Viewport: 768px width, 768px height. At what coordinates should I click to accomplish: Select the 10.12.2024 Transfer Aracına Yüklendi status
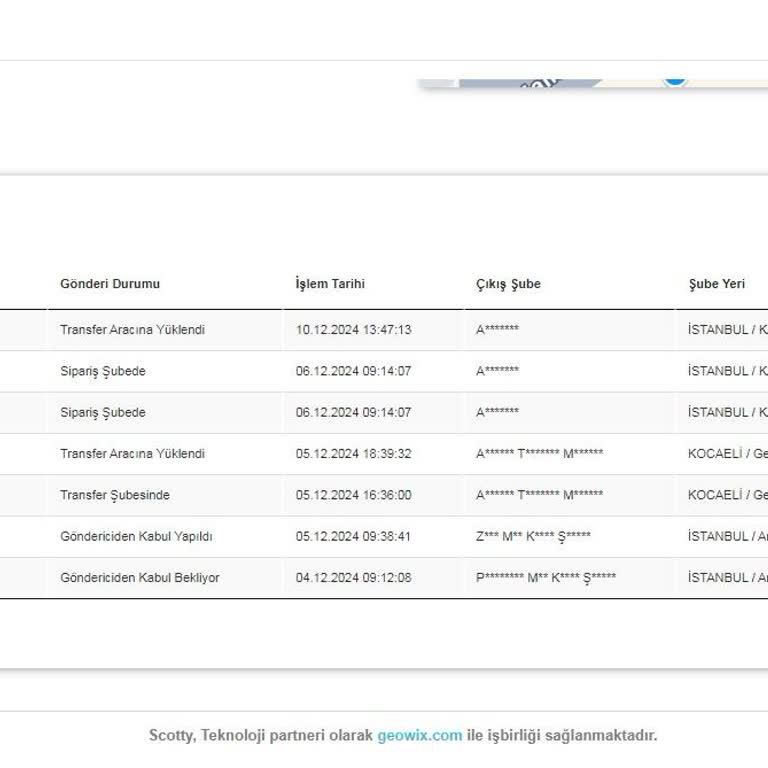(132, 330)
